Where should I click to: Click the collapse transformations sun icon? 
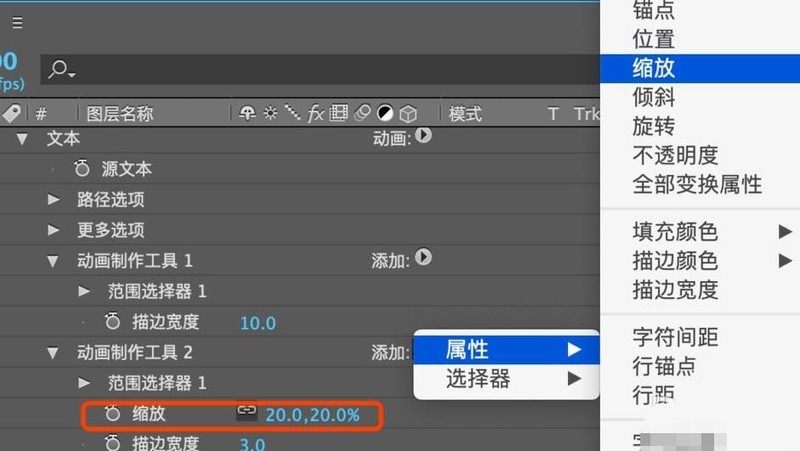pyautogui.click(x=270, y=113)
